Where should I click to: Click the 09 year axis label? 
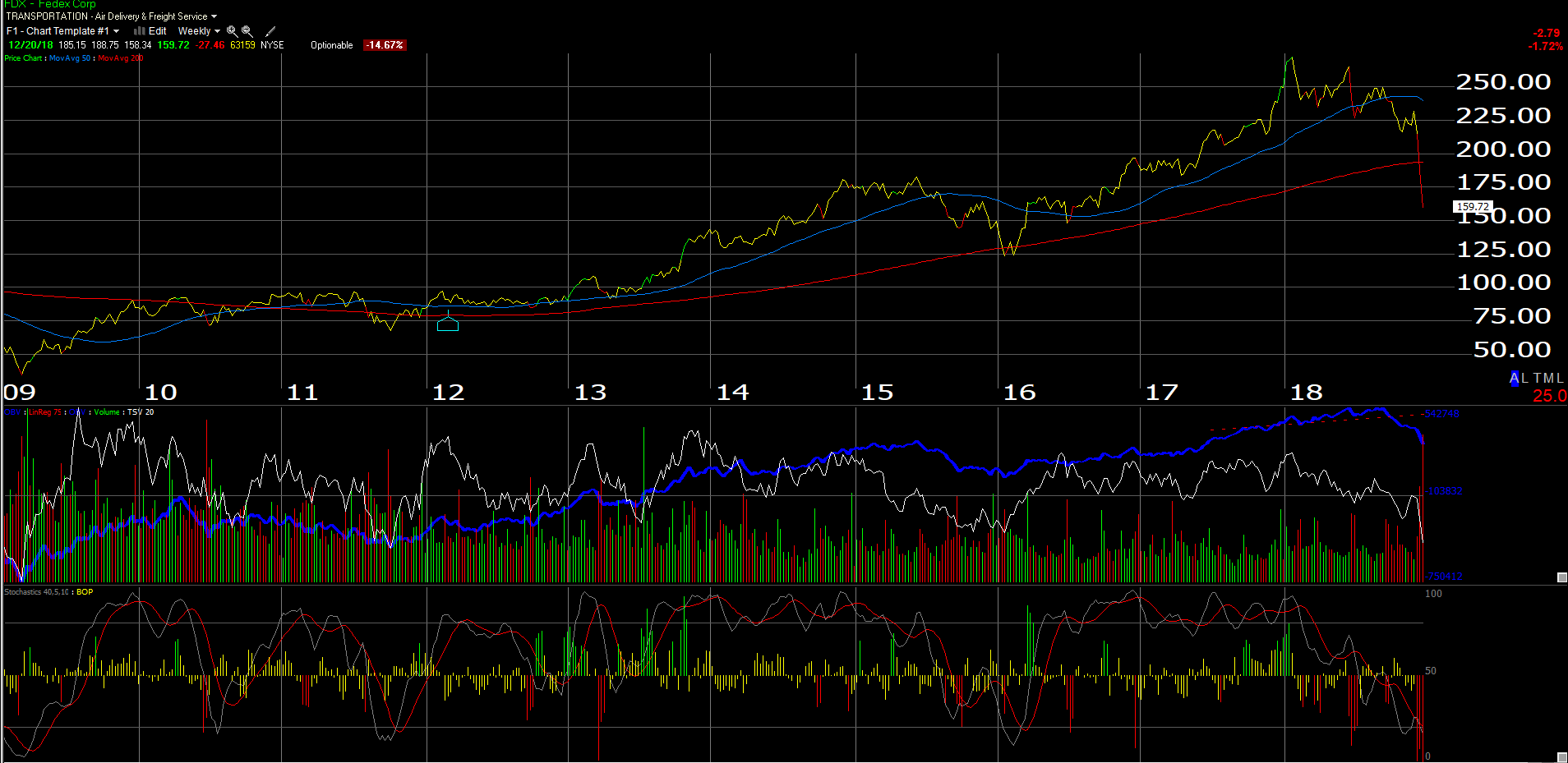20,393
